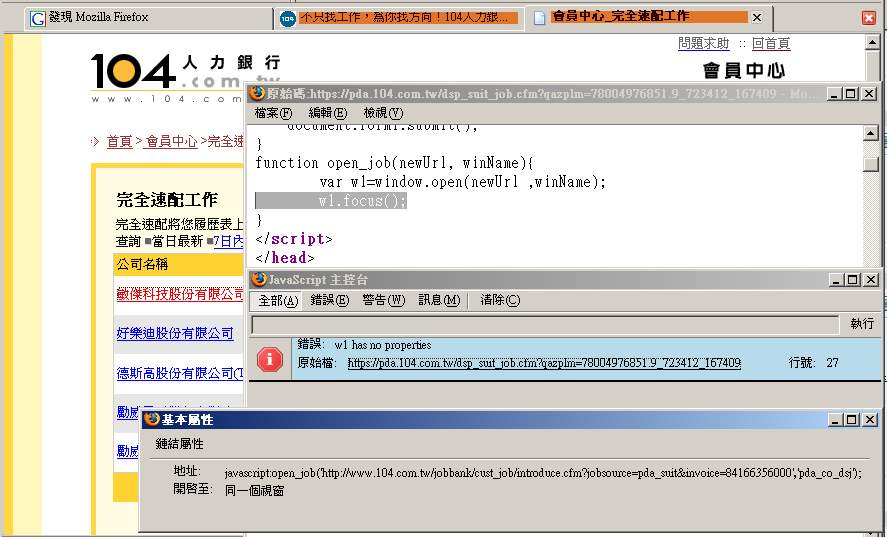Filter console to 警告 warnings only
Viewport: 887px width, 537px height.
(x=383, y=300)
